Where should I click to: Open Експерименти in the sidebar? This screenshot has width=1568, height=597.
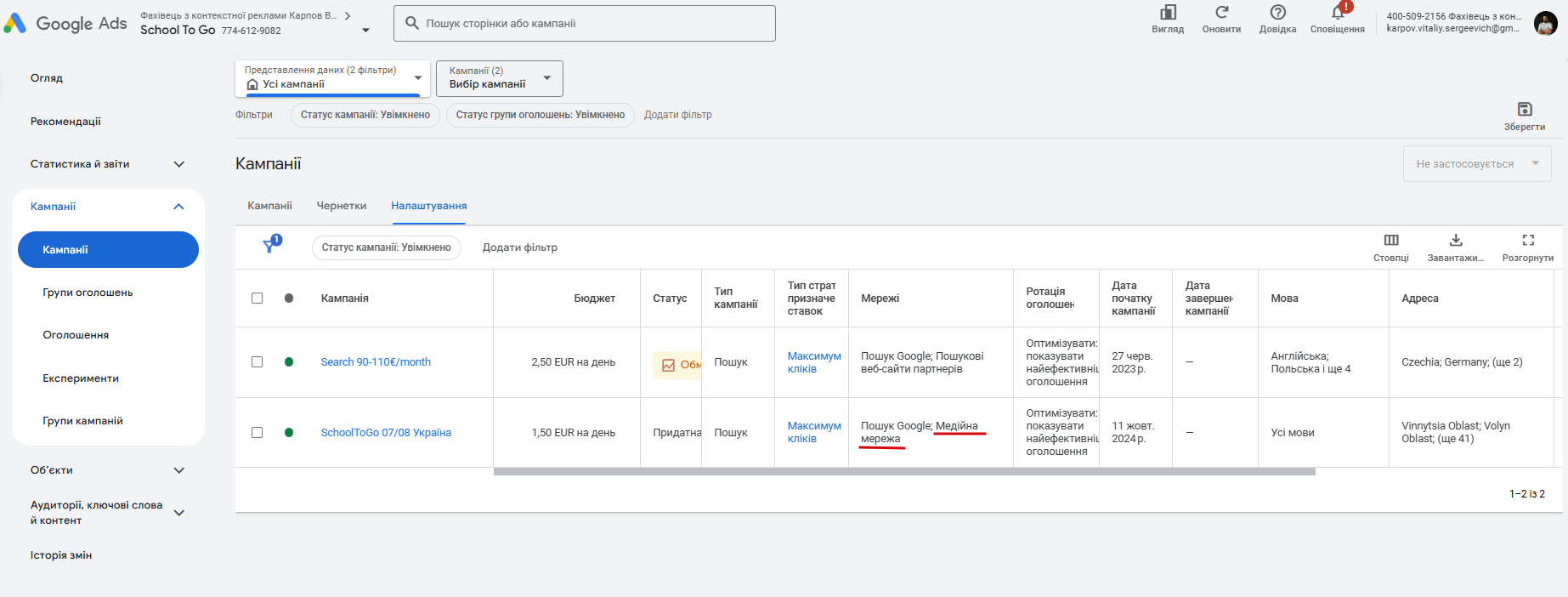tap(81, 378)
